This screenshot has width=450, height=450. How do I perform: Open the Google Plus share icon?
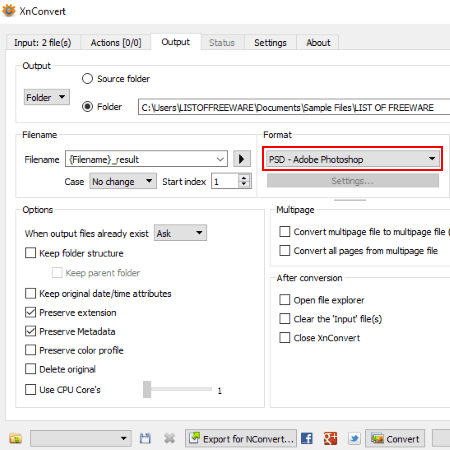point(330,438)
